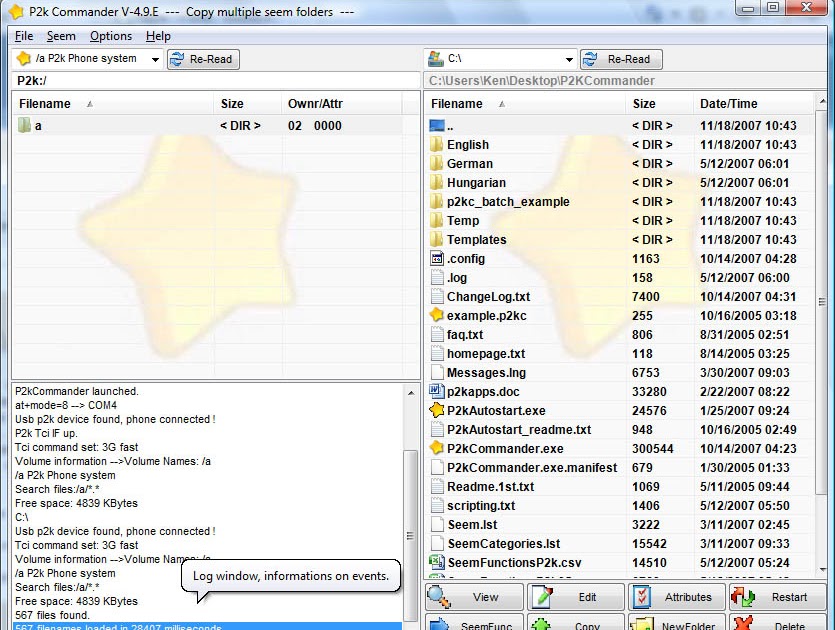This screenshot has height=630, width=835.
Task: Click the Windows drive icon next to C:\
Action: [436, 59]
